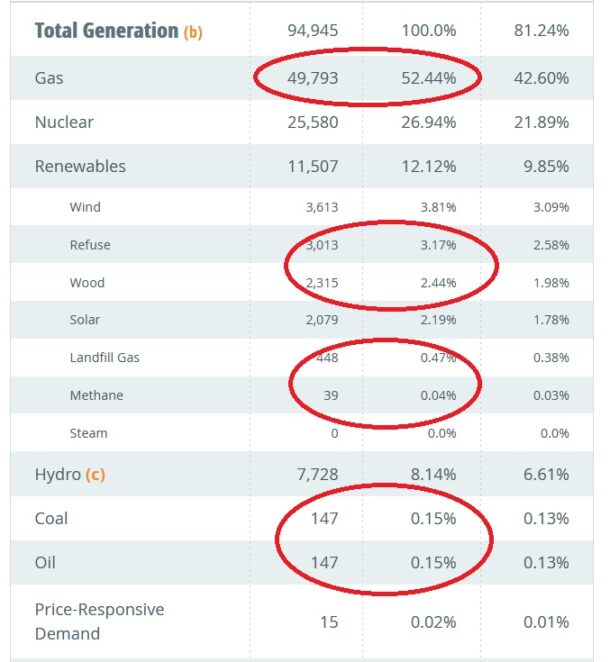The image size is (610, 662).
Task: Select the Coal row label
Action: 51,518
